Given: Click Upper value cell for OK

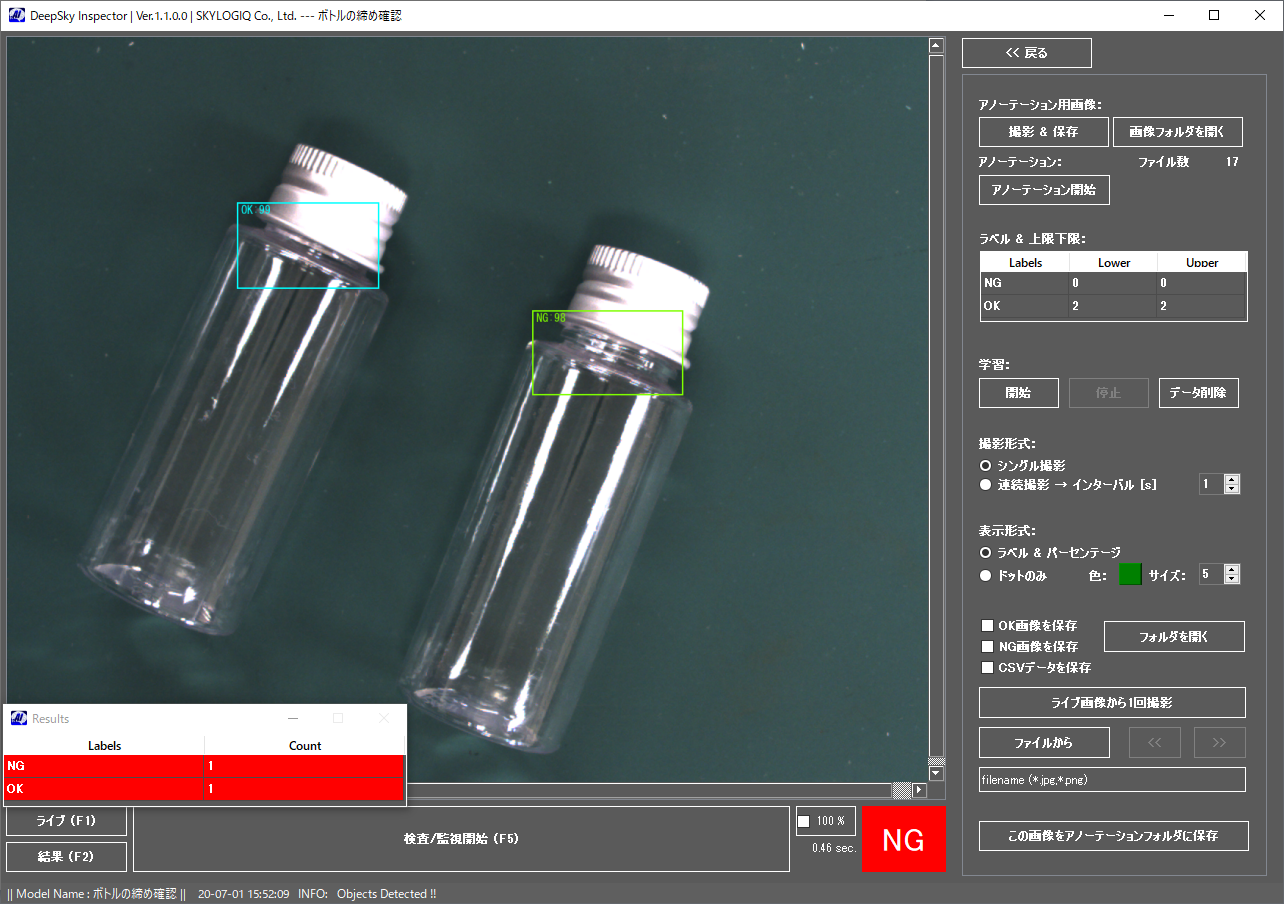Looking at the screenshot, I should [1201, 306].
